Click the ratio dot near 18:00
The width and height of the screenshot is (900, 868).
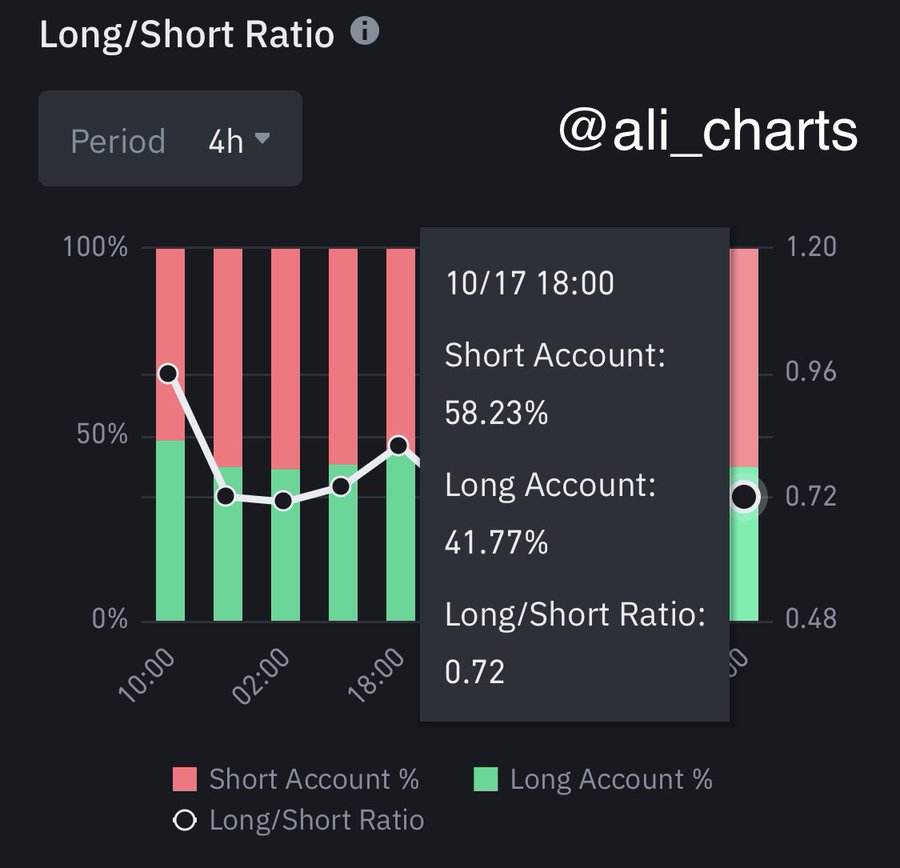tap(399, 446)
